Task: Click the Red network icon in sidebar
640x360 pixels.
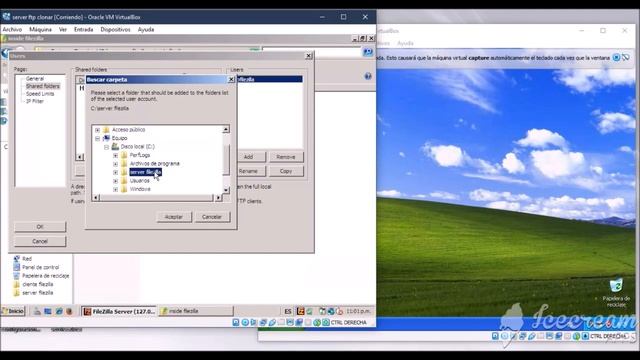Action: 17,259
